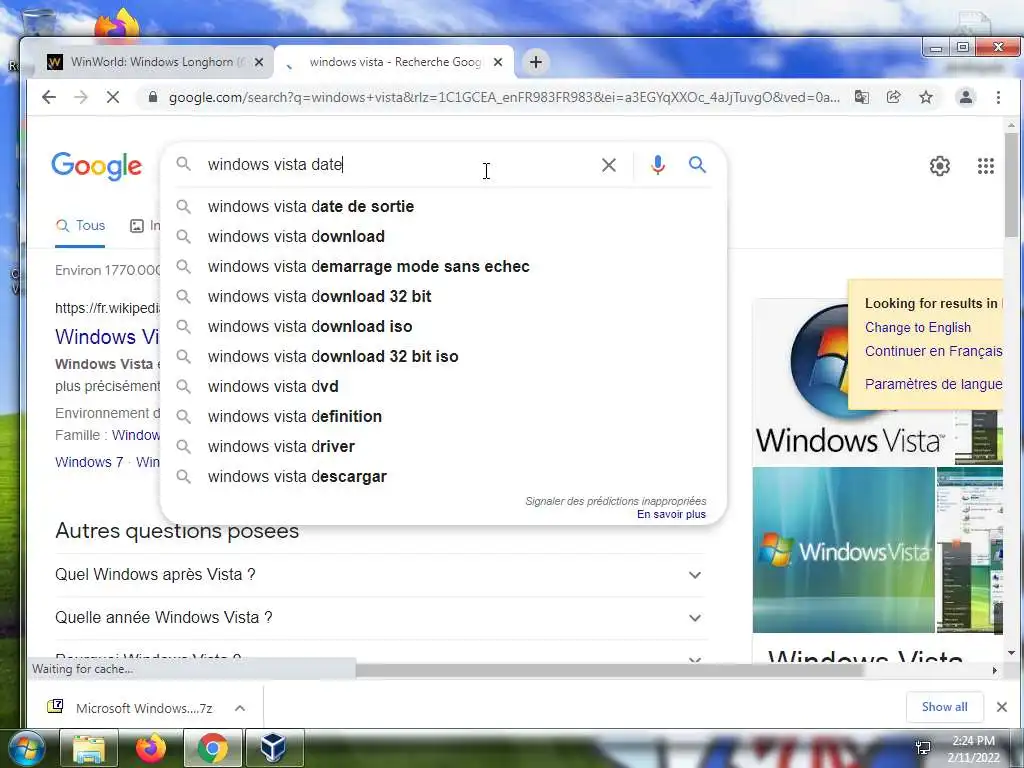1024x768 pixels.
Task: Open the Windows Start orb
Action: click(x=26, y=748)
